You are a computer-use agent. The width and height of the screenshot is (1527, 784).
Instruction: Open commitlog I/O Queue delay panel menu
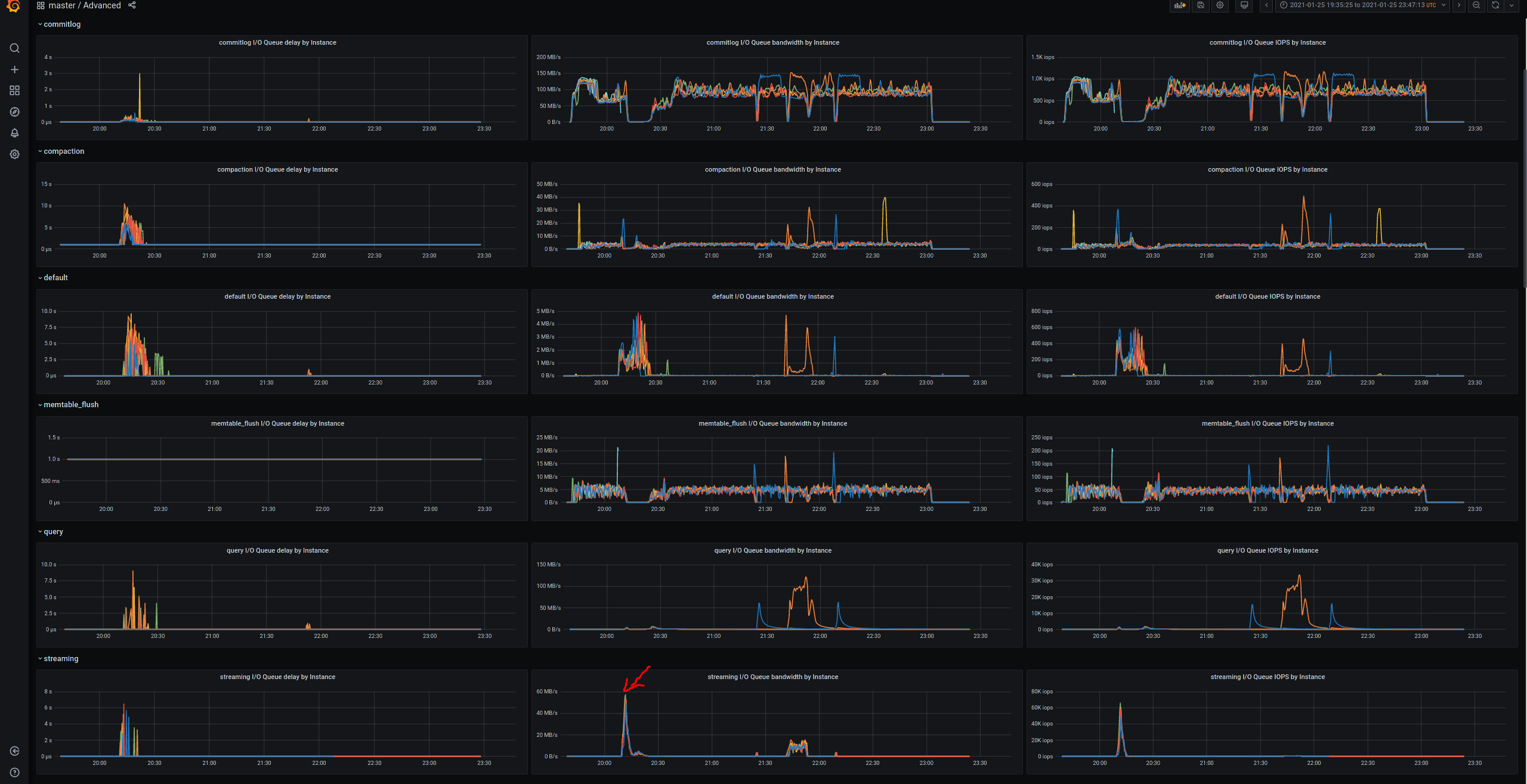coord(277,43)
